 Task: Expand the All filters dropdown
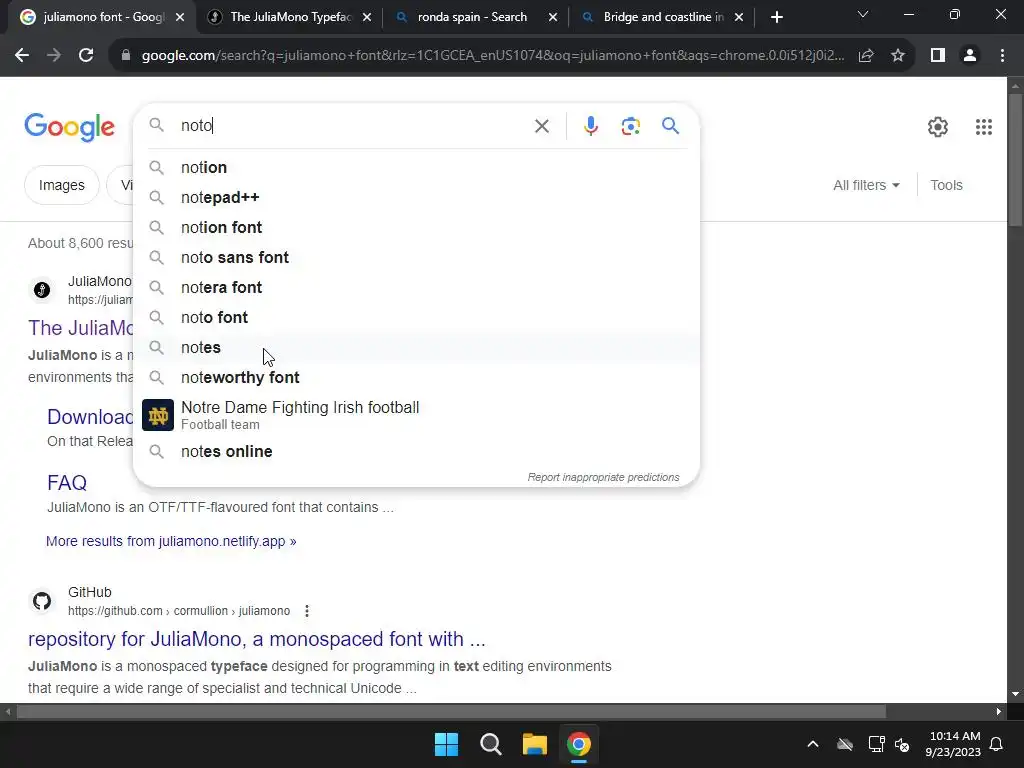point(867,185)
